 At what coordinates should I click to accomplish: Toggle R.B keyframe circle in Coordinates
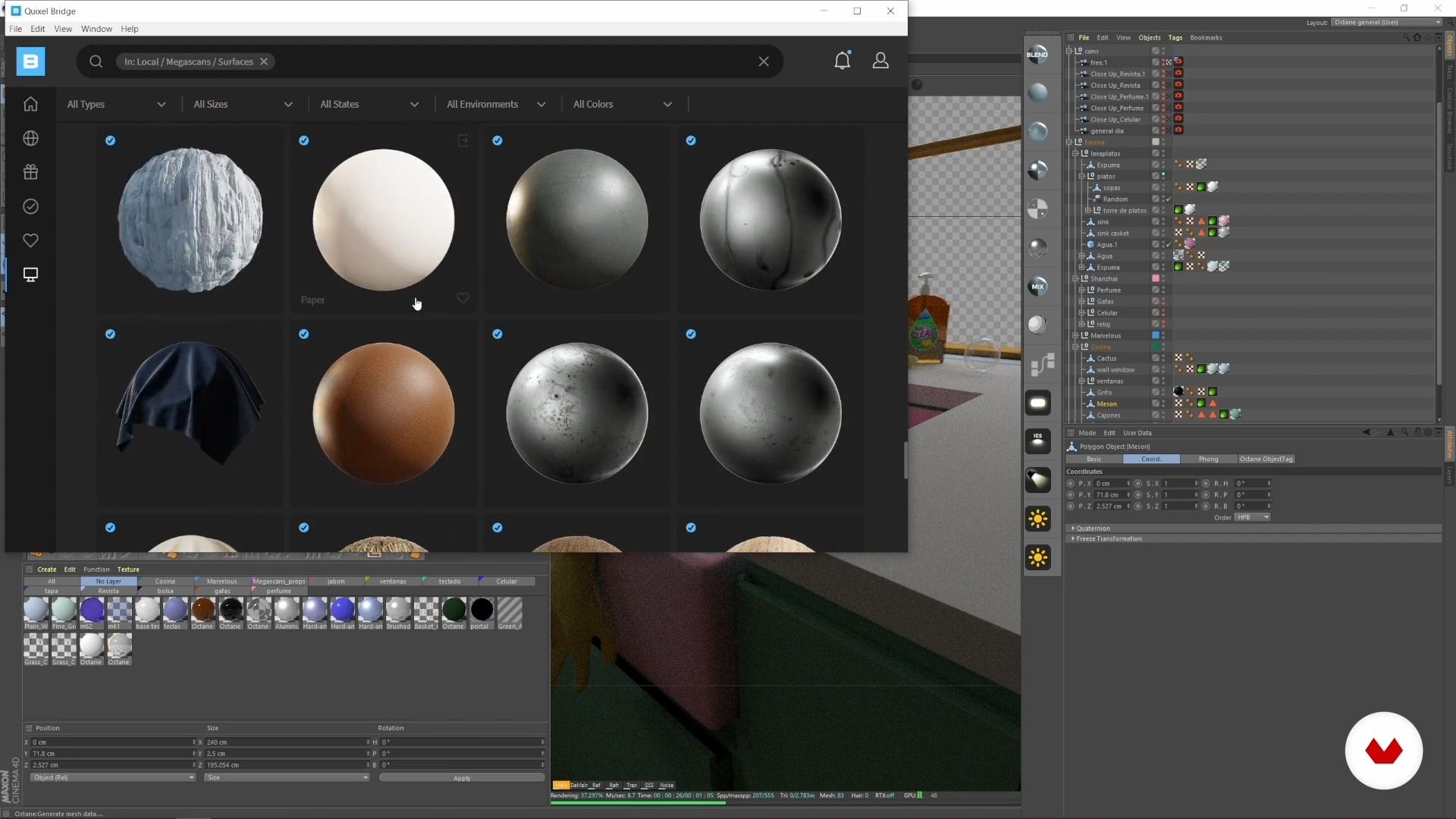[x=1206, y=506]
